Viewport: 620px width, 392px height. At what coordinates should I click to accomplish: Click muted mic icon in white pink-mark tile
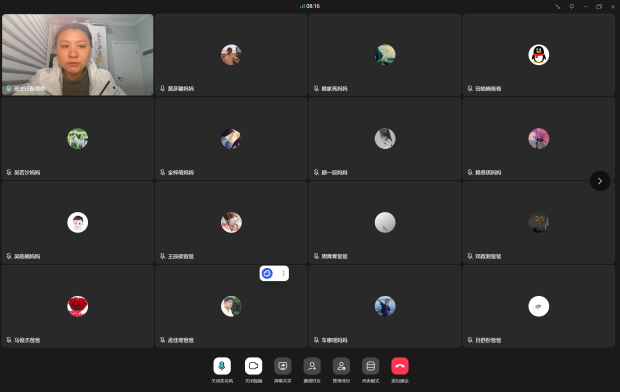(x=470, y=340)
